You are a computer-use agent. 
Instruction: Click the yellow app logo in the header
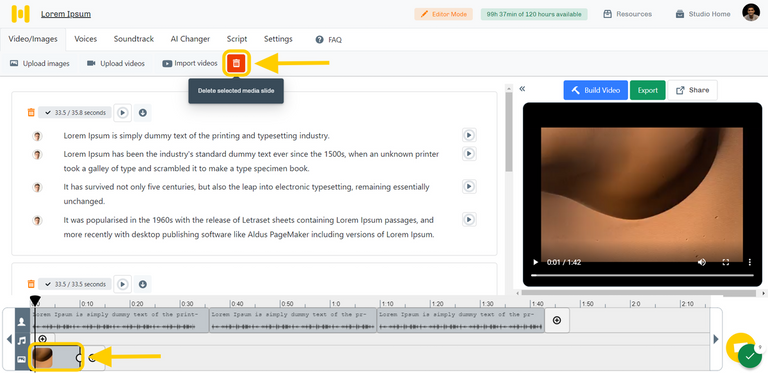pos(20,14)
